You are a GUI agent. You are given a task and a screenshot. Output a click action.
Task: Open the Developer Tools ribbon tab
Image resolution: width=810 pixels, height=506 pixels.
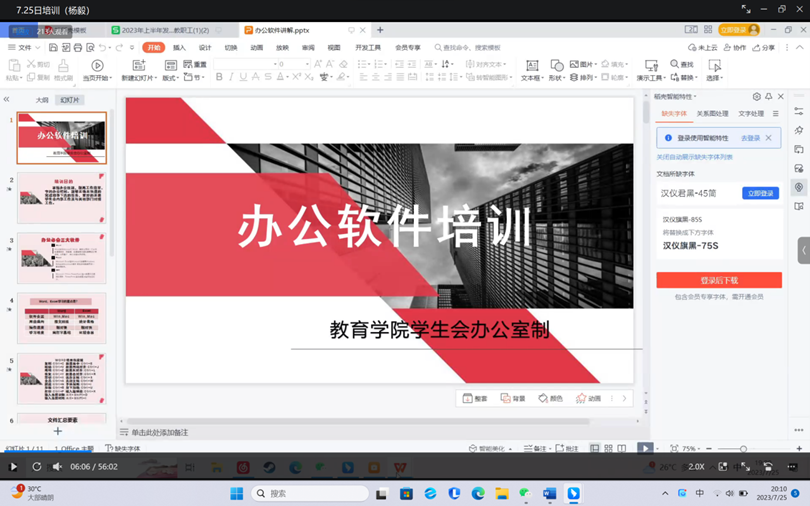(x=368, y=48)
